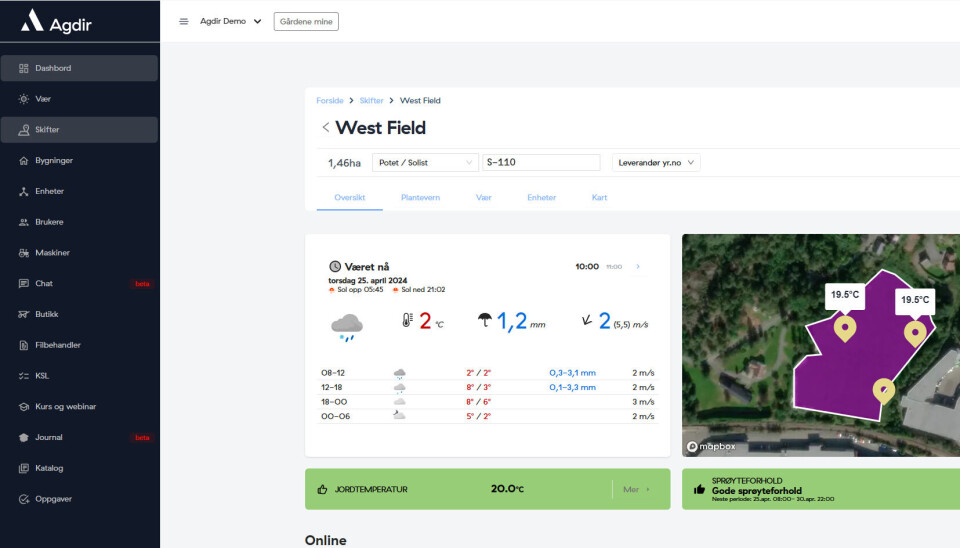
Task: Switch to the Plantevern tab
Action: (420, 198)
